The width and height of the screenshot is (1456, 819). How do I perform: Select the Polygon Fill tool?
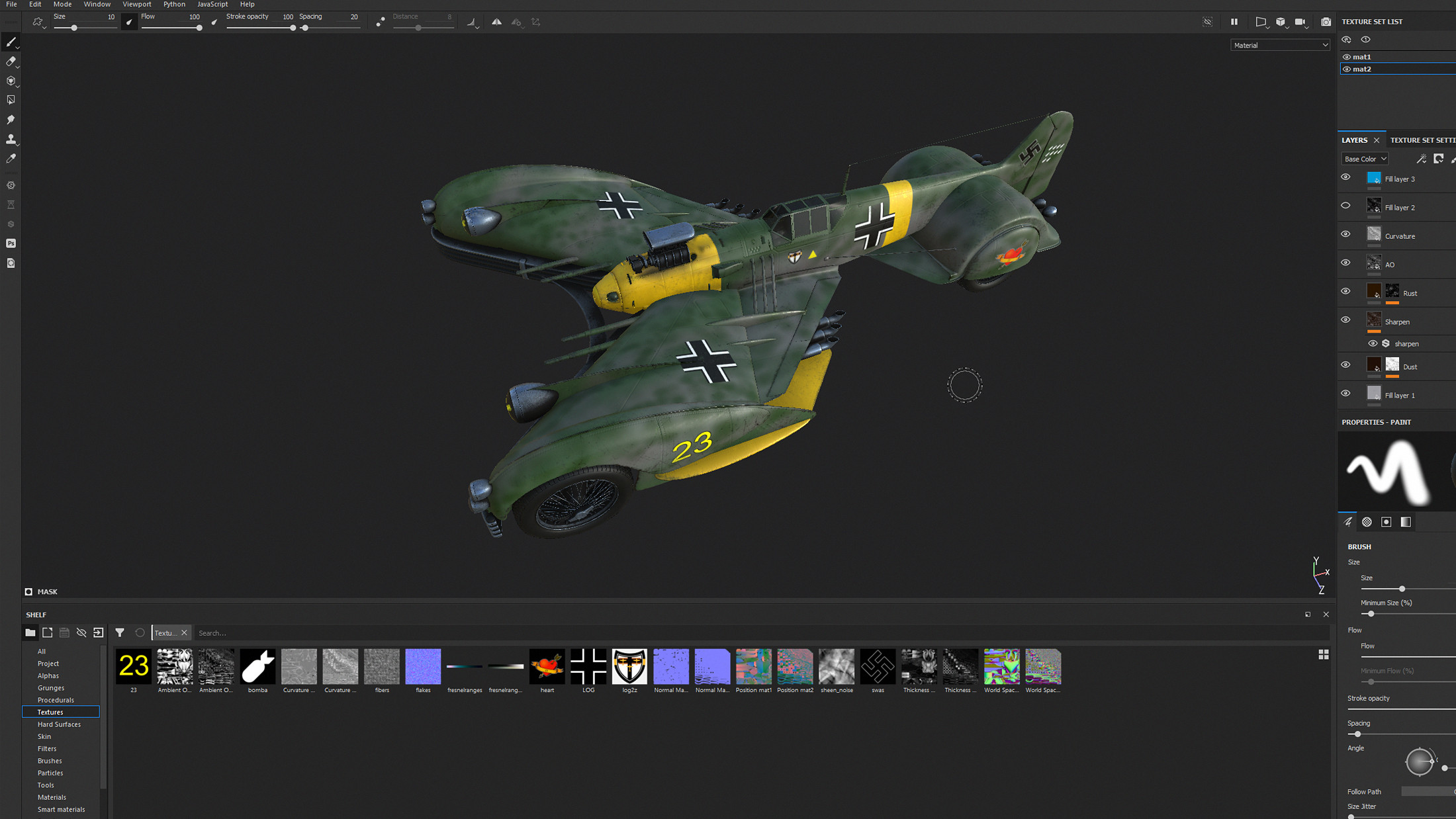click(11, 100)
